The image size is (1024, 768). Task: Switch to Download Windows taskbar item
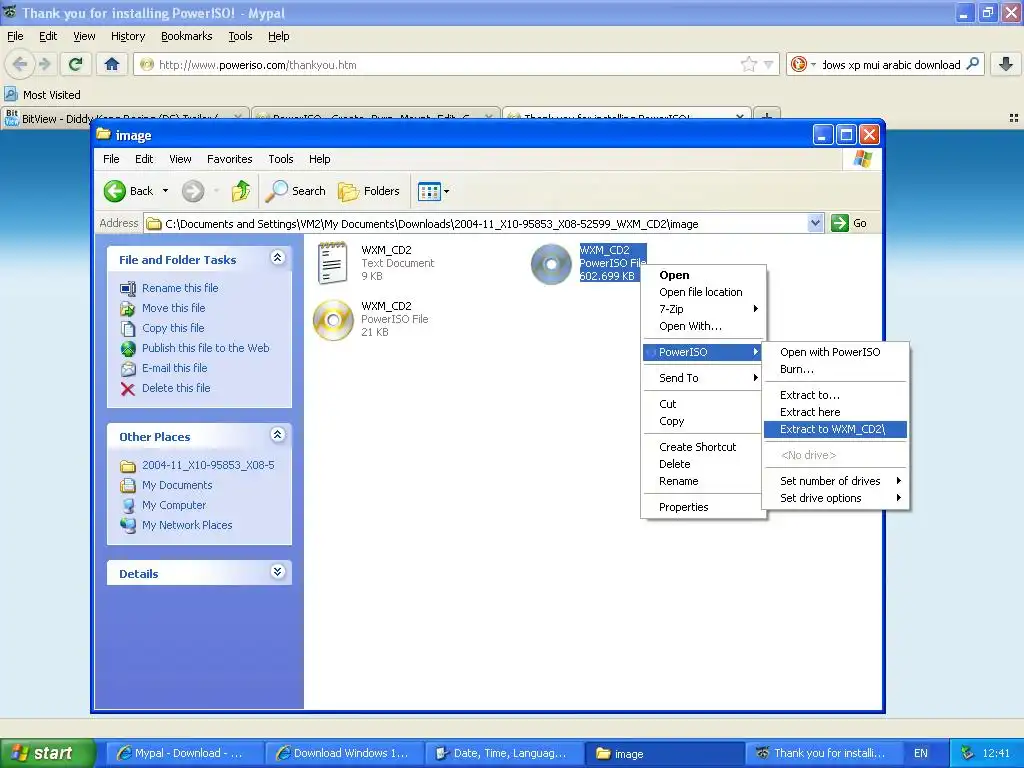344,753
